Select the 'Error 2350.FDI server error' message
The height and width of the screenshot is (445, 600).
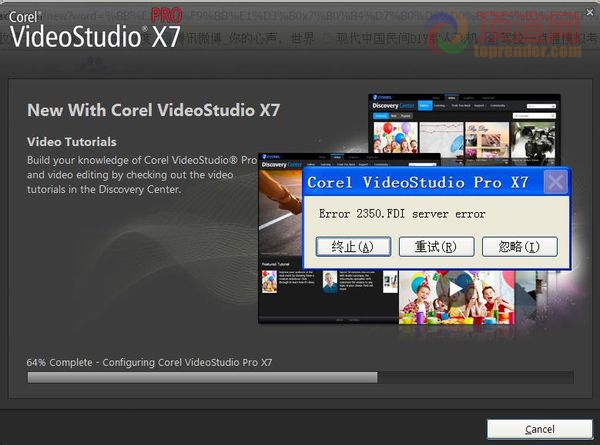[402, 214]
